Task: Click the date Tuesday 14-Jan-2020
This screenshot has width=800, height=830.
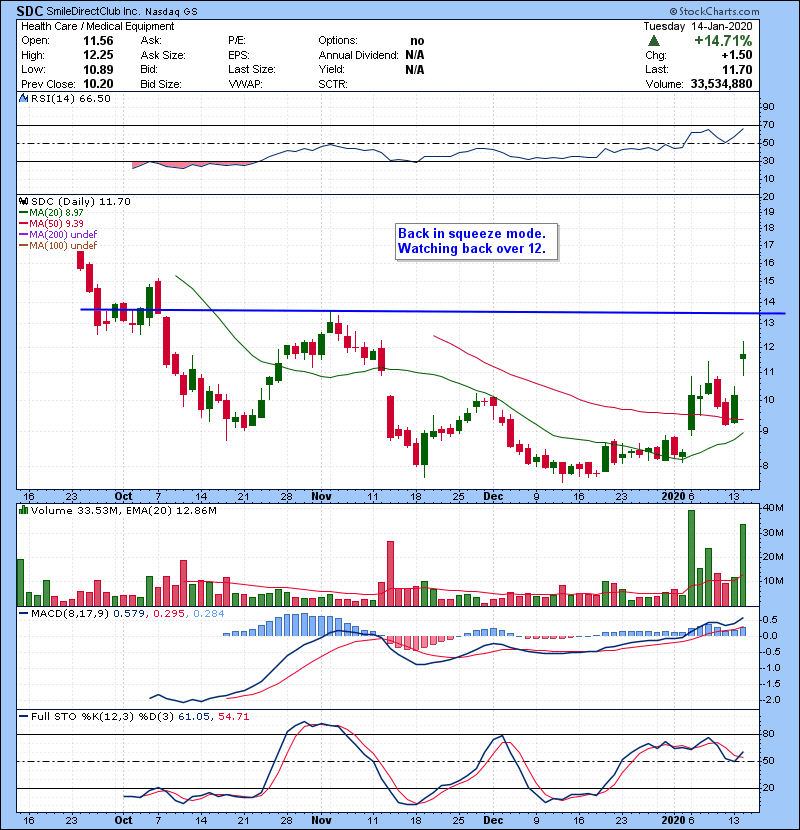Action: (x=698, y=26)
